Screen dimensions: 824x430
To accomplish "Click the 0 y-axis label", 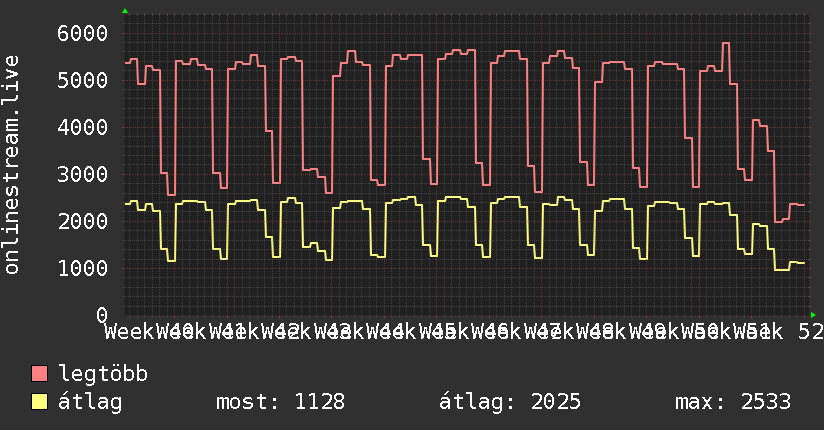I will tap(102, 315).
